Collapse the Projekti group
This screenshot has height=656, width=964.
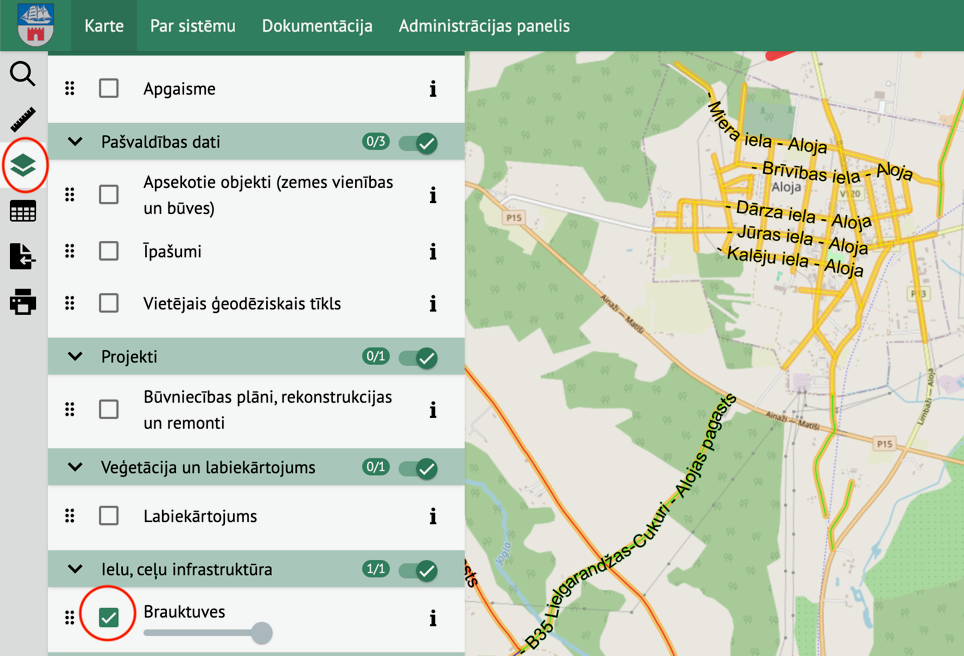pyautogui.click(x=75, y=357)
